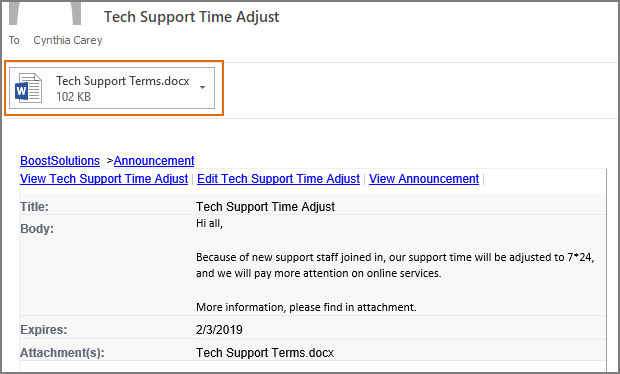Click View Tech Support Time Adjust link
The height and width of the screenshot is (374, 620).
[104, 179]
